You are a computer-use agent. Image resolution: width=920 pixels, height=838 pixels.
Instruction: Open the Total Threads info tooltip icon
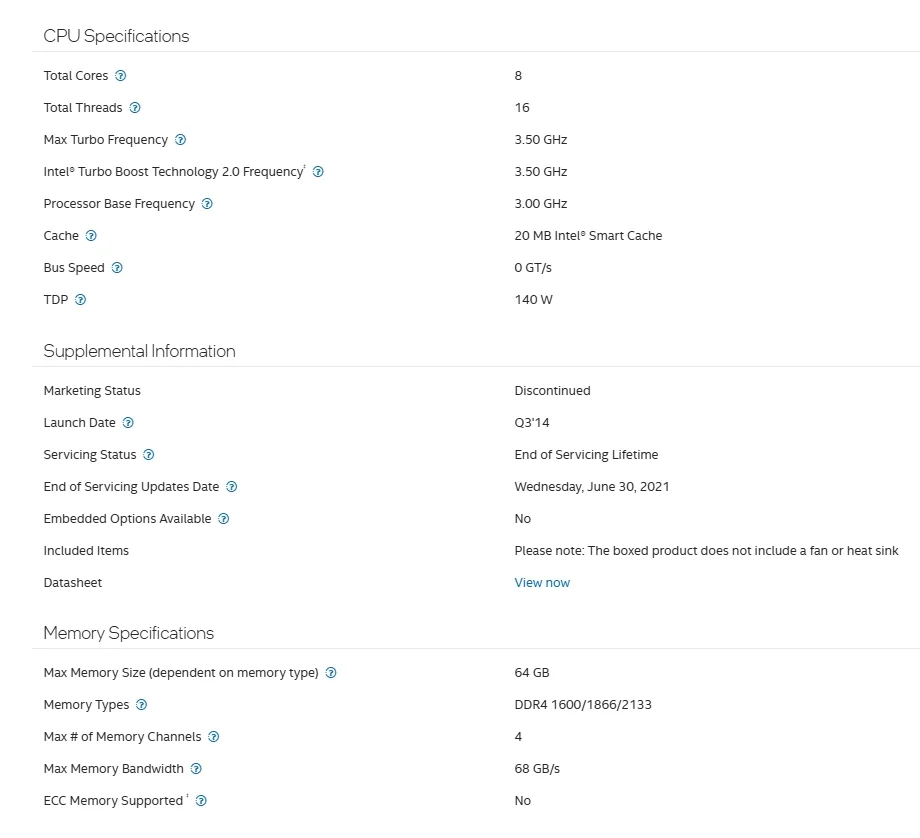click(x=135, y=107)
